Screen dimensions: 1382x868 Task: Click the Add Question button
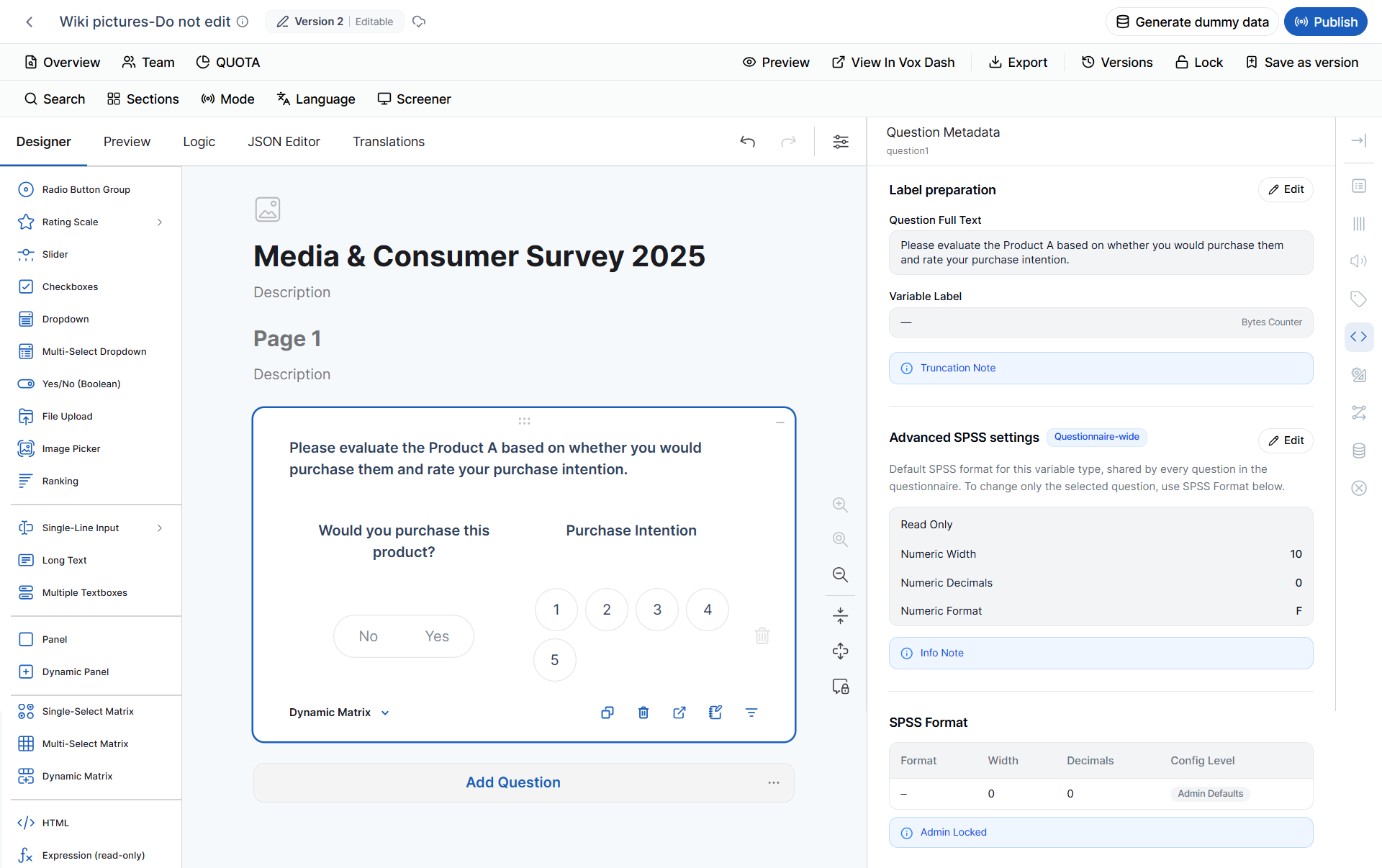[512, 782]
